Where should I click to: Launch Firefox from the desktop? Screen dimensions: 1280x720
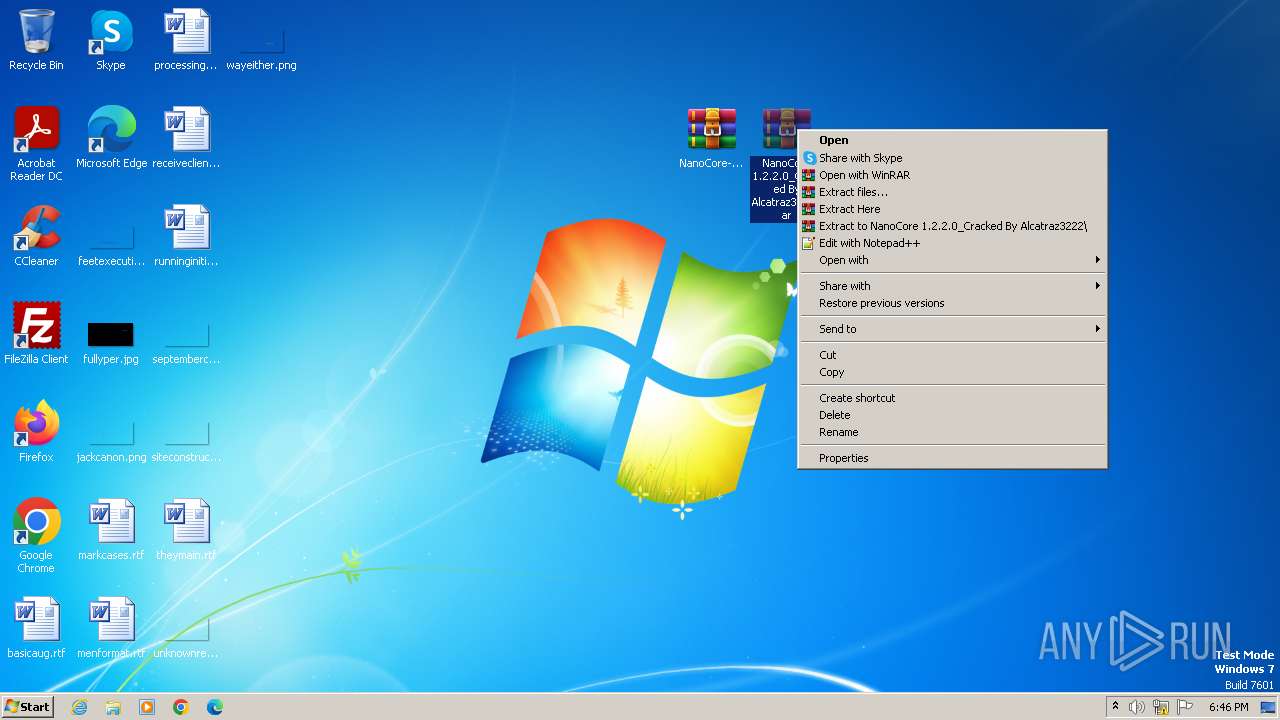pyautogui.click(x=36, y=432)
